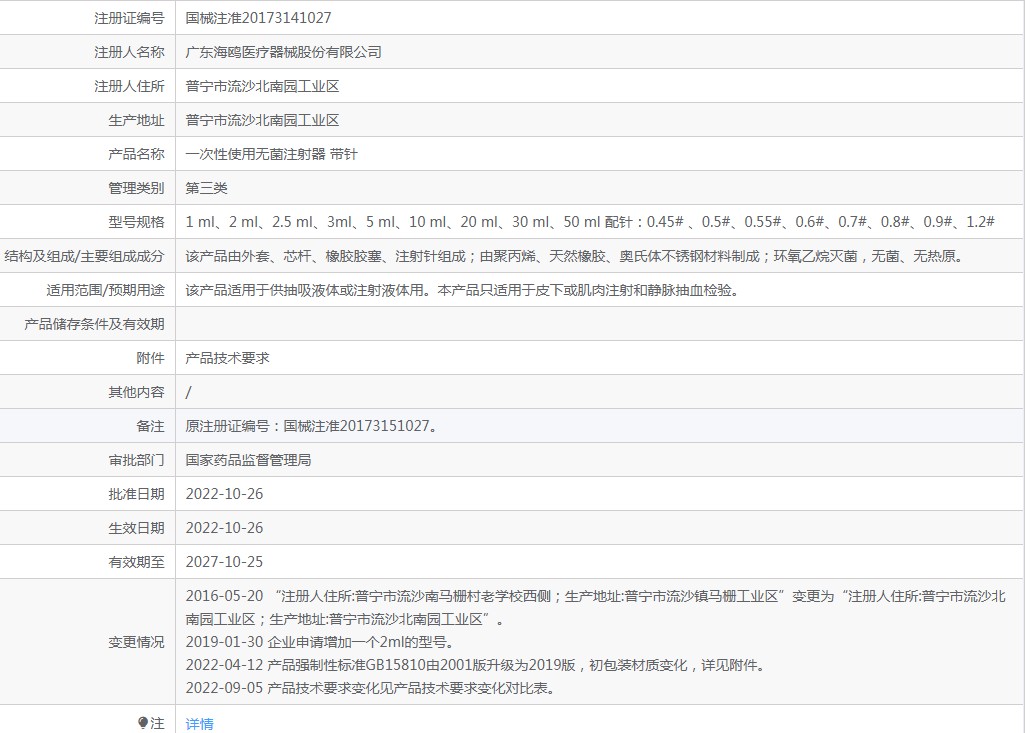This screenshot has width=1030, height=733.
Task: Click the 批准日期 value 2022-10-26
Action: click(x=224, y=494)
